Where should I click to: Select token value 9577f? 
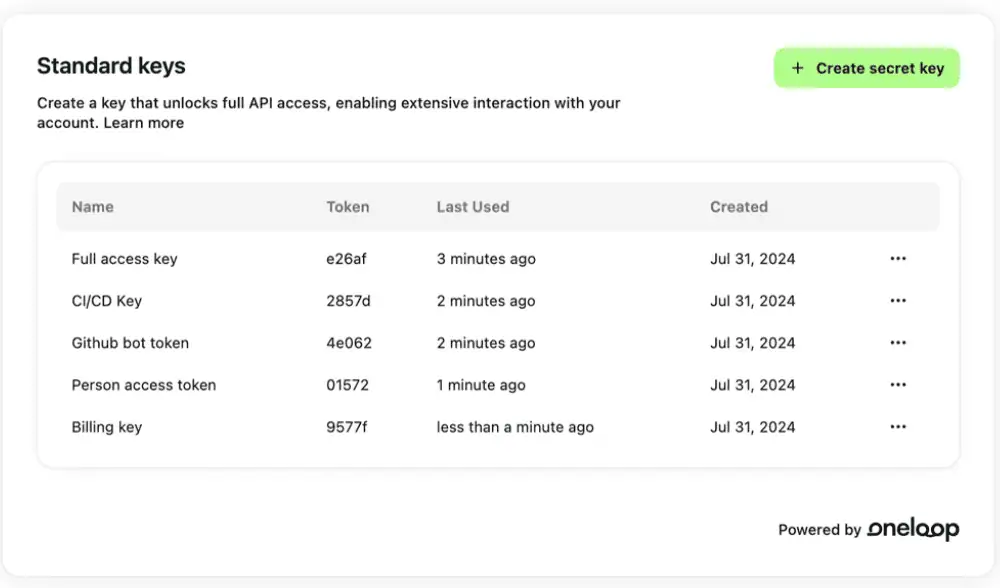[x=346, y=427]
